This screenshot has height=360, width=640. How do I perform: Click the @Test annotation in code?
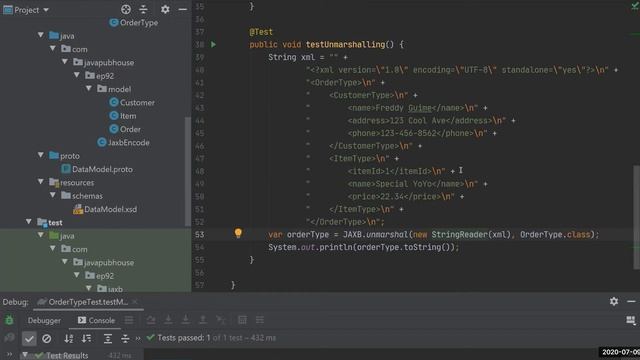pyautogui.click(x=261, y=32)
